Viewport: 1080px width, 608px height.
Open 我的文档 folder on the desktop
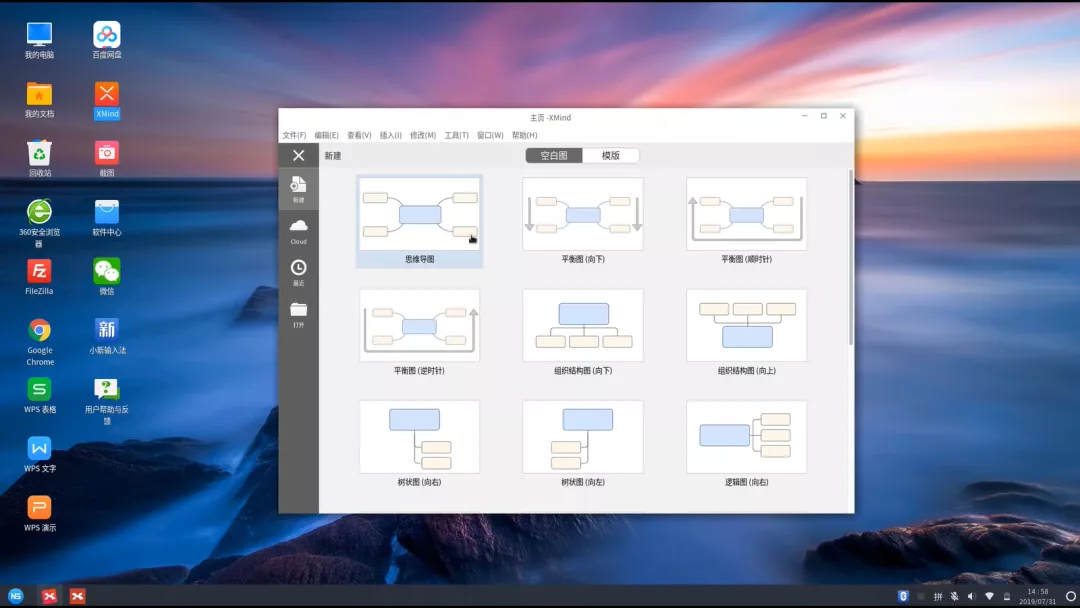[39, 99]
